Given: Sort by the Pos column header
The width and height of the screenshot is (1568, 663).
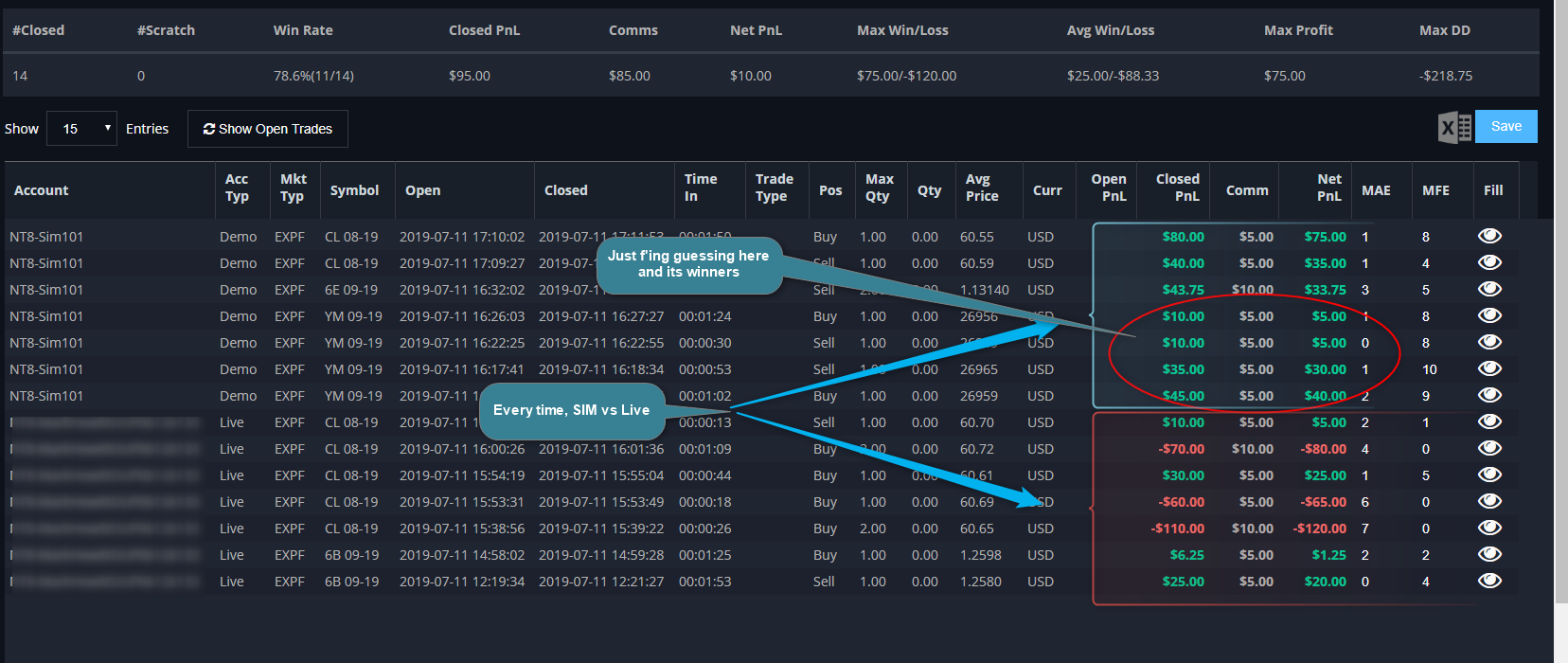Looking at the screenshot, I should point(832,190).
